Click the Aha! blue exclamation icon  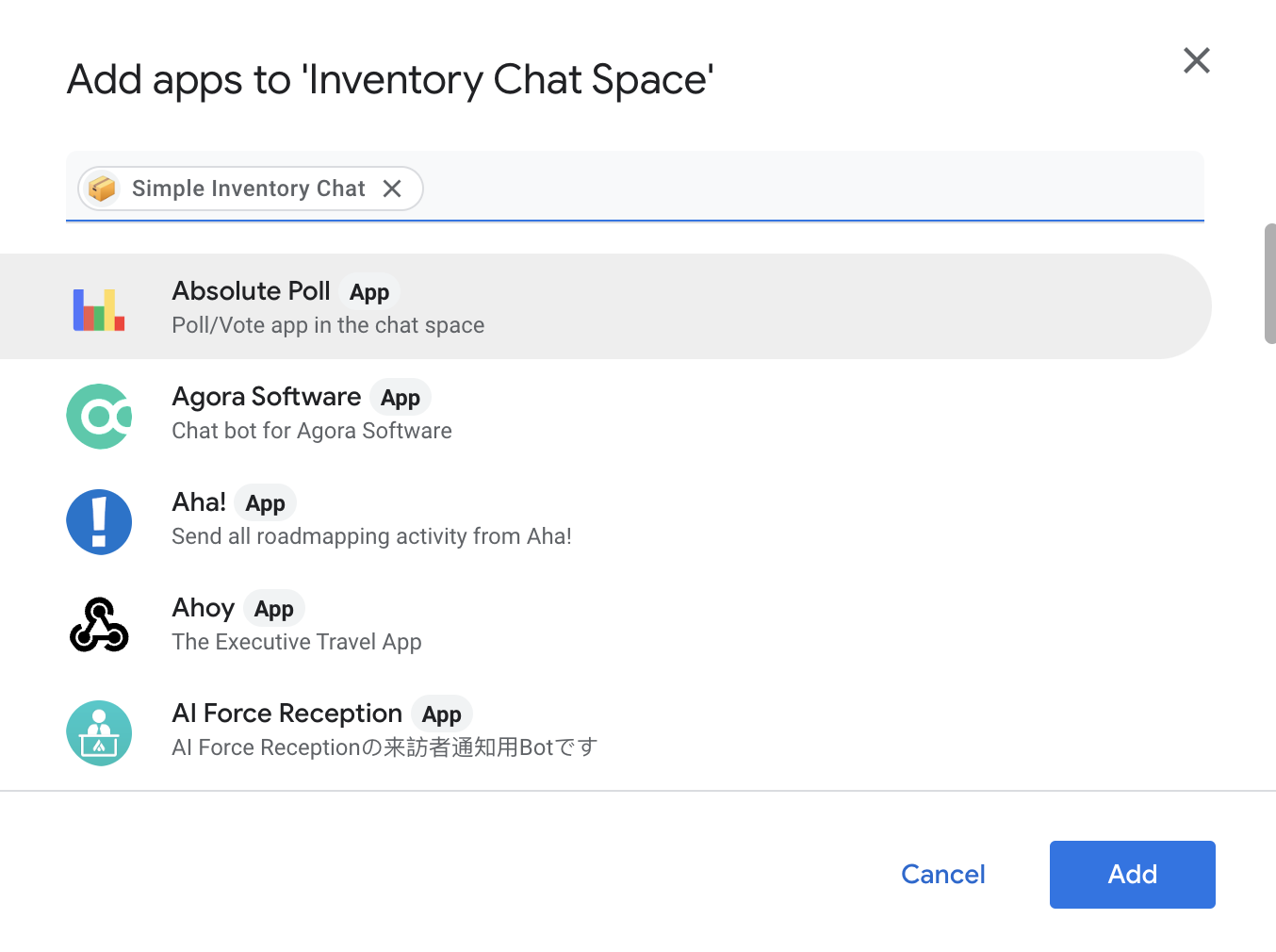[98, 520]
